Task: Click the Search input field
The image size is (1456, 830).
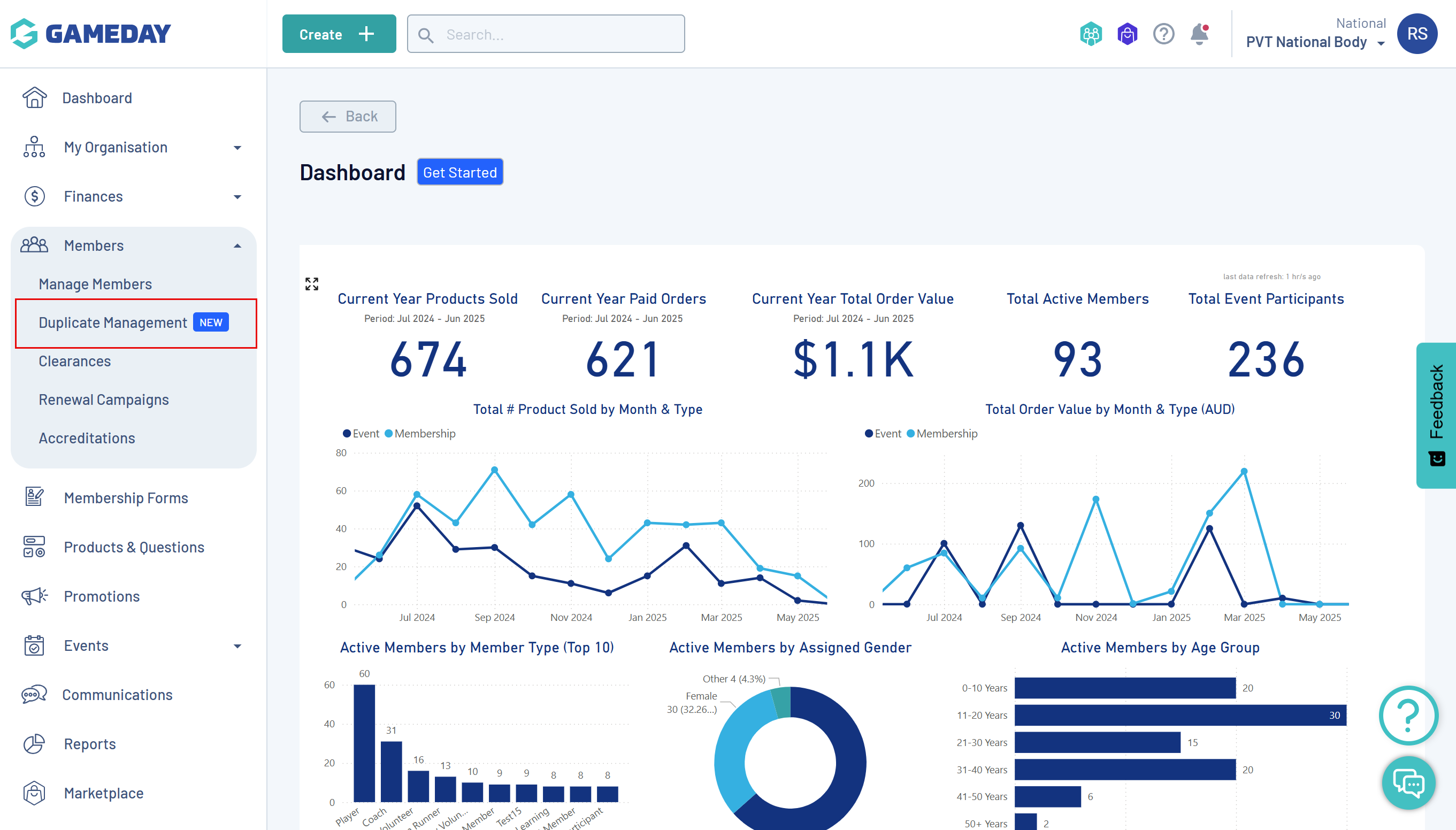Action: 546,35
